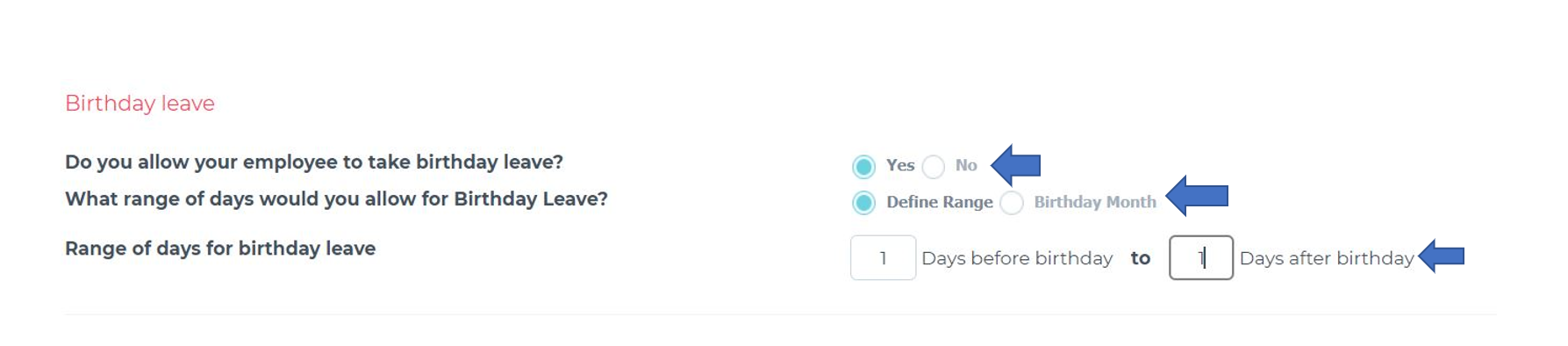Click the 'Days after birthday' text label
The width and height of the screenshot is (1568, 346).
pos(1327,258)
